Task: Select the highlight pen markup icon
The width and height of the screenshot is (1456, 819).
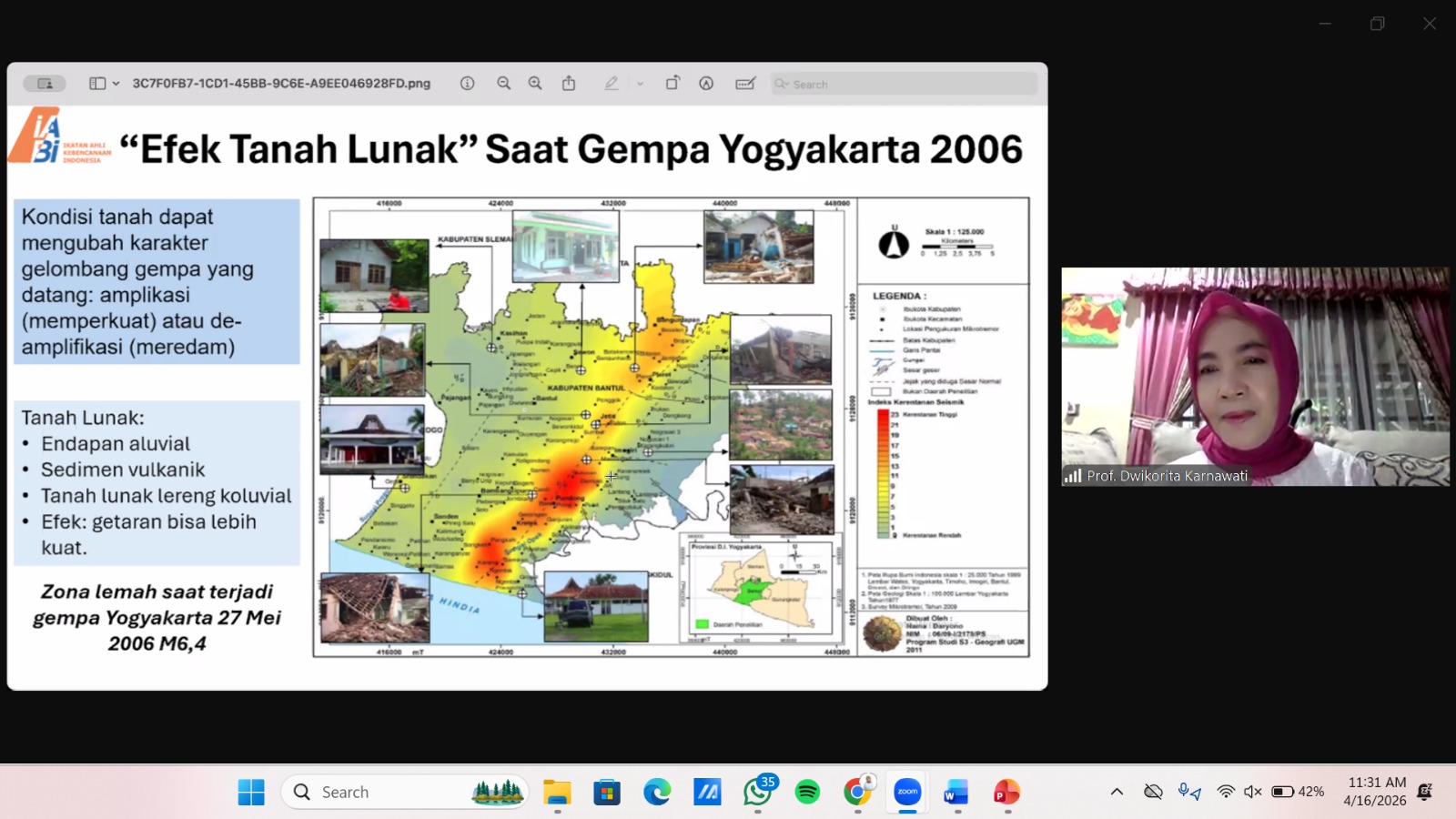Action: pyautogui.click(x=612, y=84)
